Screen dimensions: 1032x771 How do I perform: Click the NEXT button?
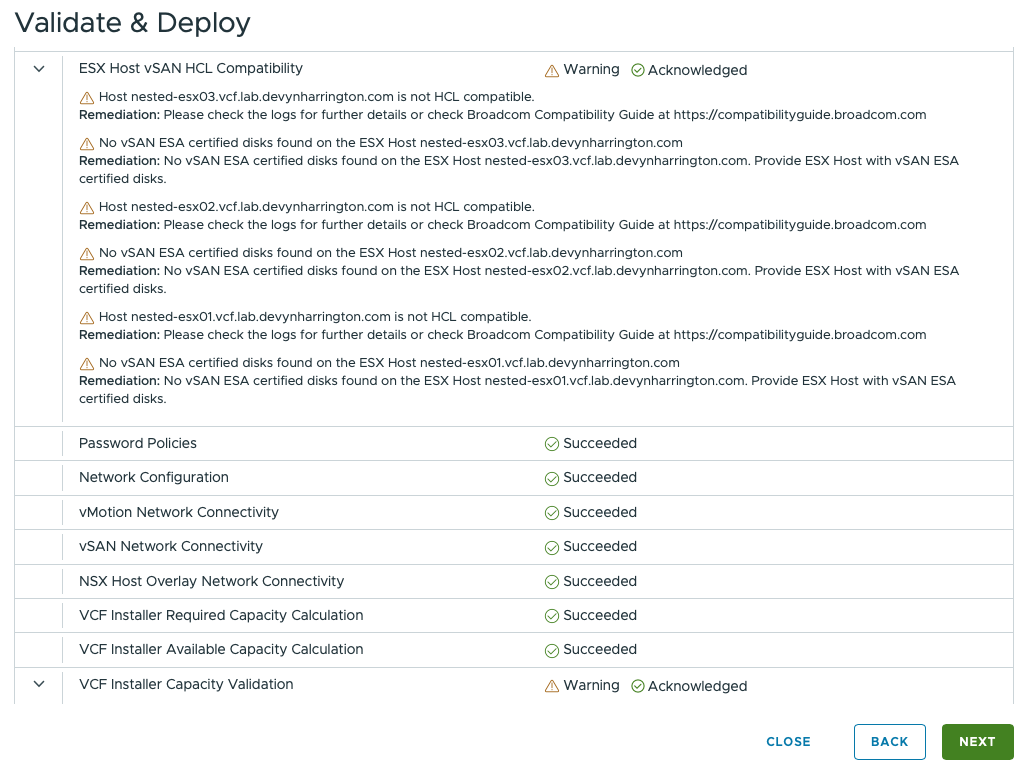(x=977, y=742)
